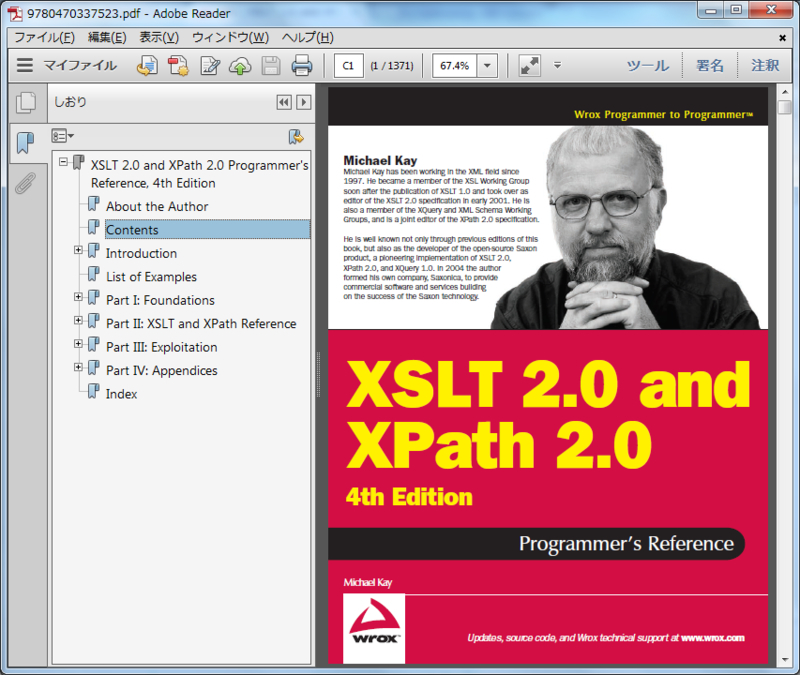The height and width of the screenshot is (675, 800).
Task: Expand the Introduction bookmark
Action: click(x=81, y=250)
